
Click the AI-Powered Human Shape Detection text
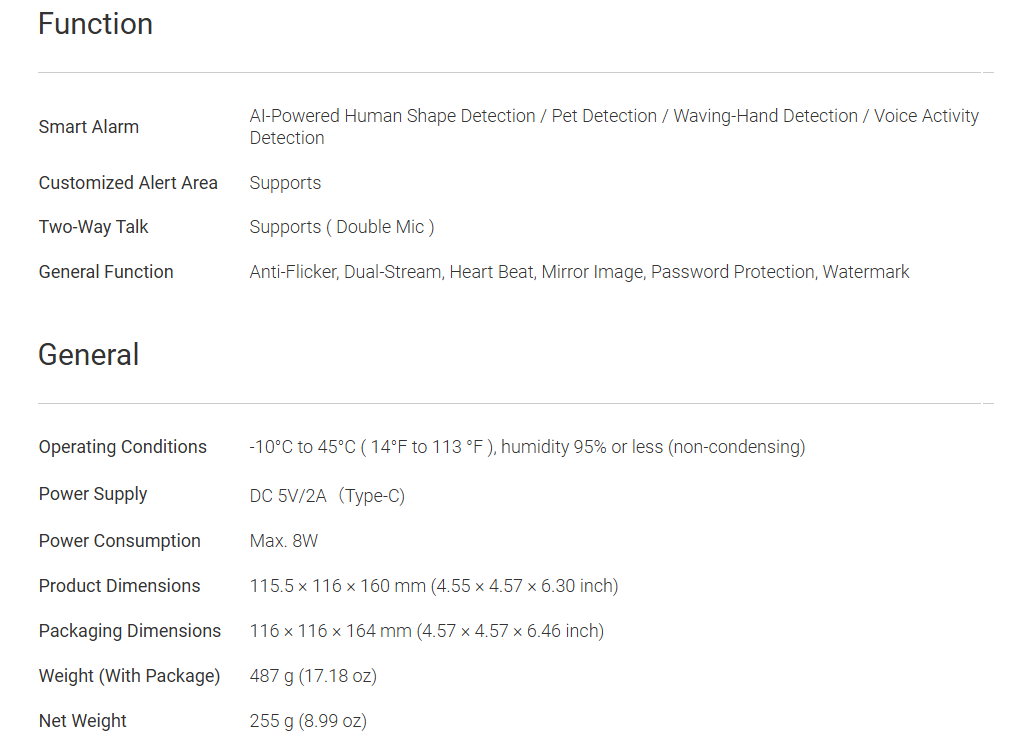tap(392, 116)
